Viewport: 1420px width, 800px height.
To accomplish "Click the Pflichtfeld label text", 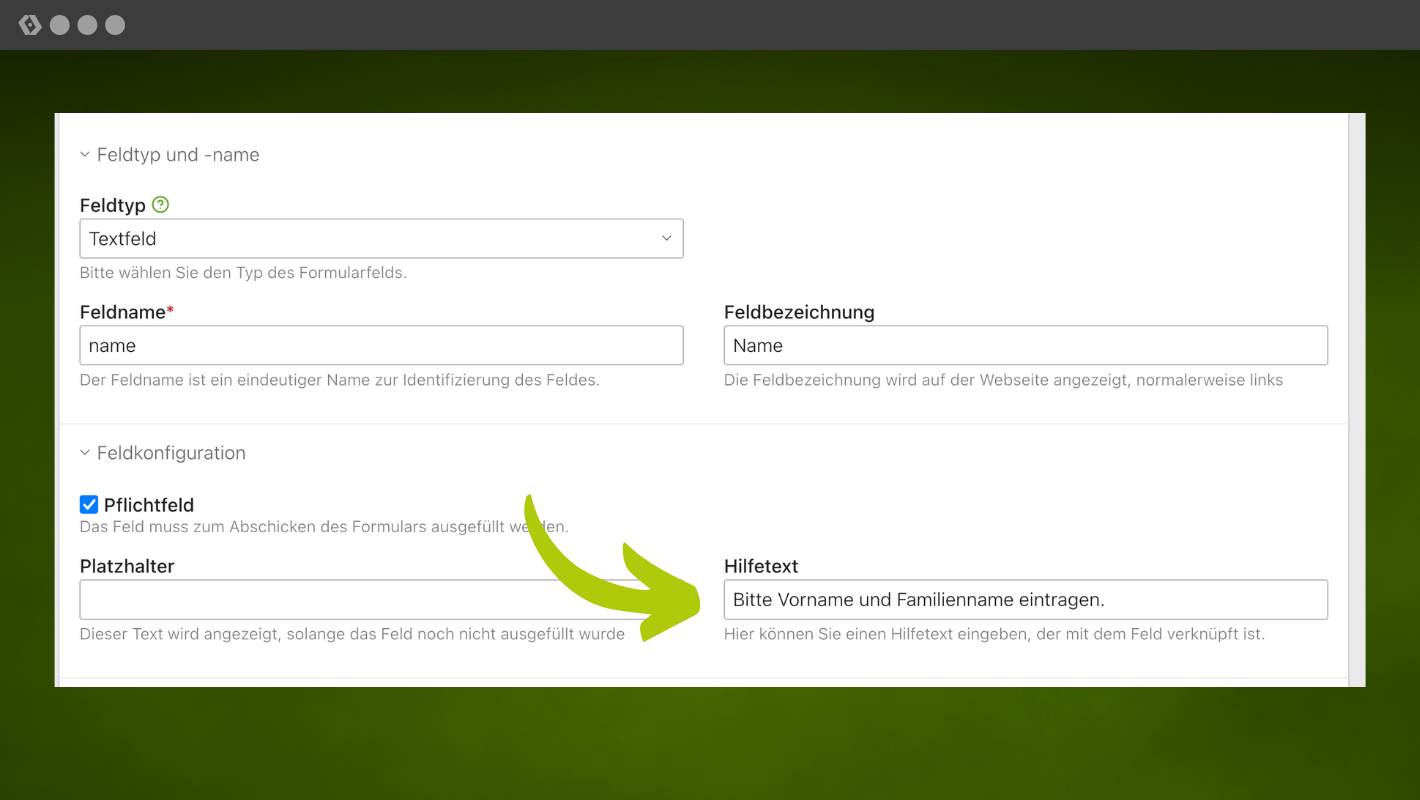I will pos(149,505).
